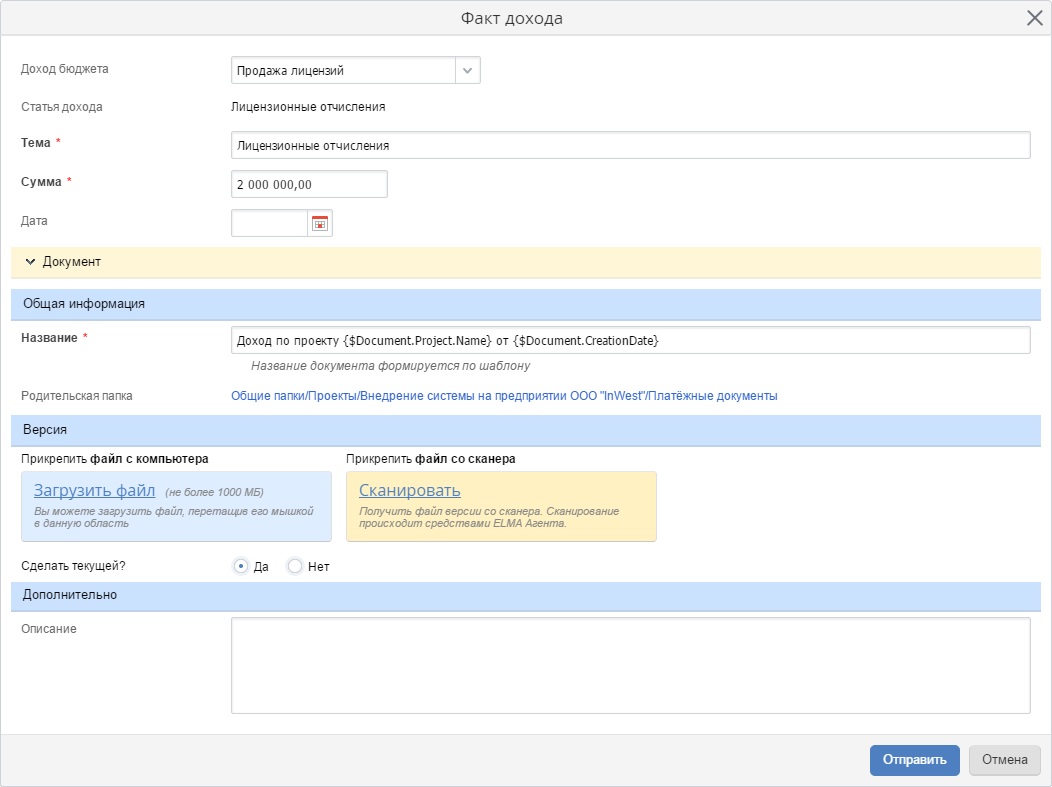Click the Общая информация section header
The image size is (1052, 787).
tap(526, 304)
